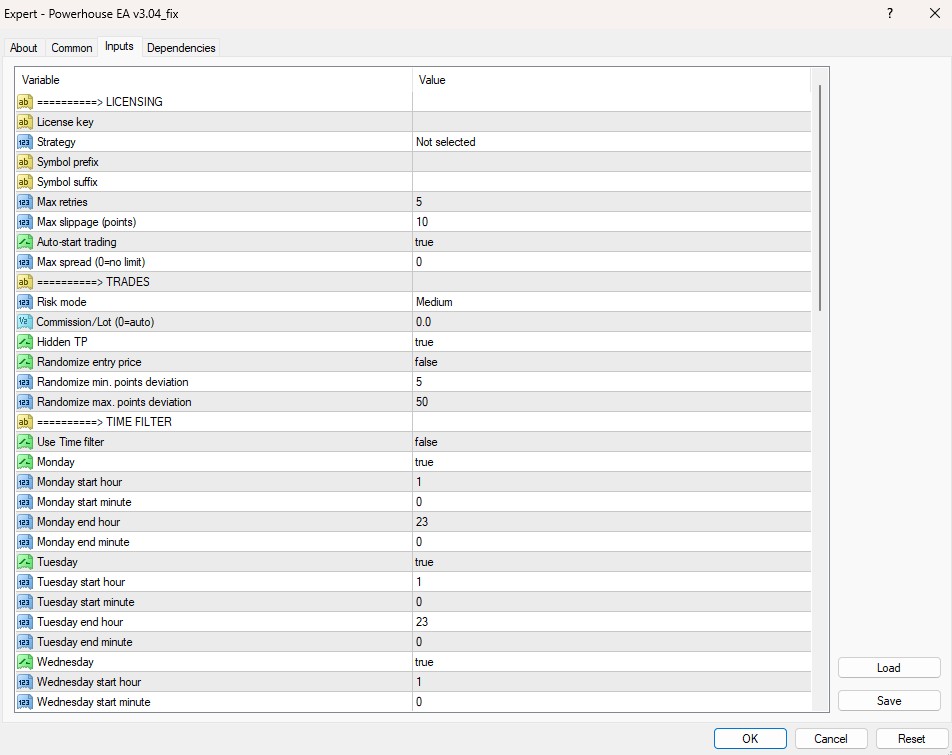Switch to the Common tab
Viewport: 952px width, 755px height.
[x=72, y=48]
